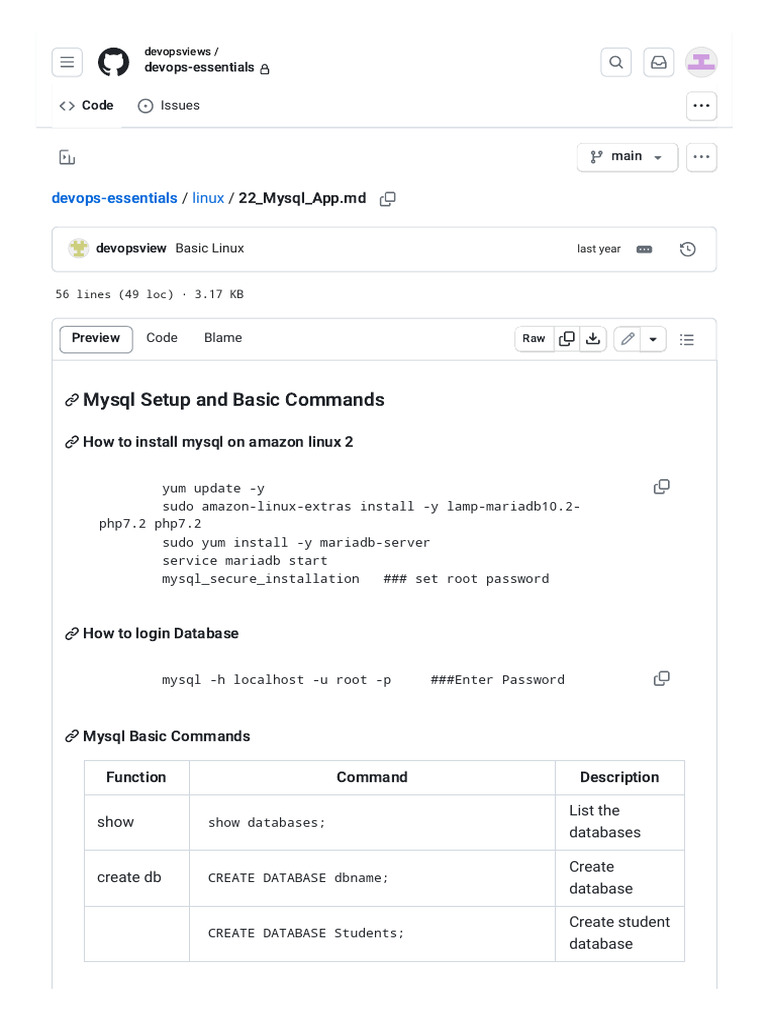Copy raw file contents
This screenshot has width=768, height=1024.
[x=567, y=339]
